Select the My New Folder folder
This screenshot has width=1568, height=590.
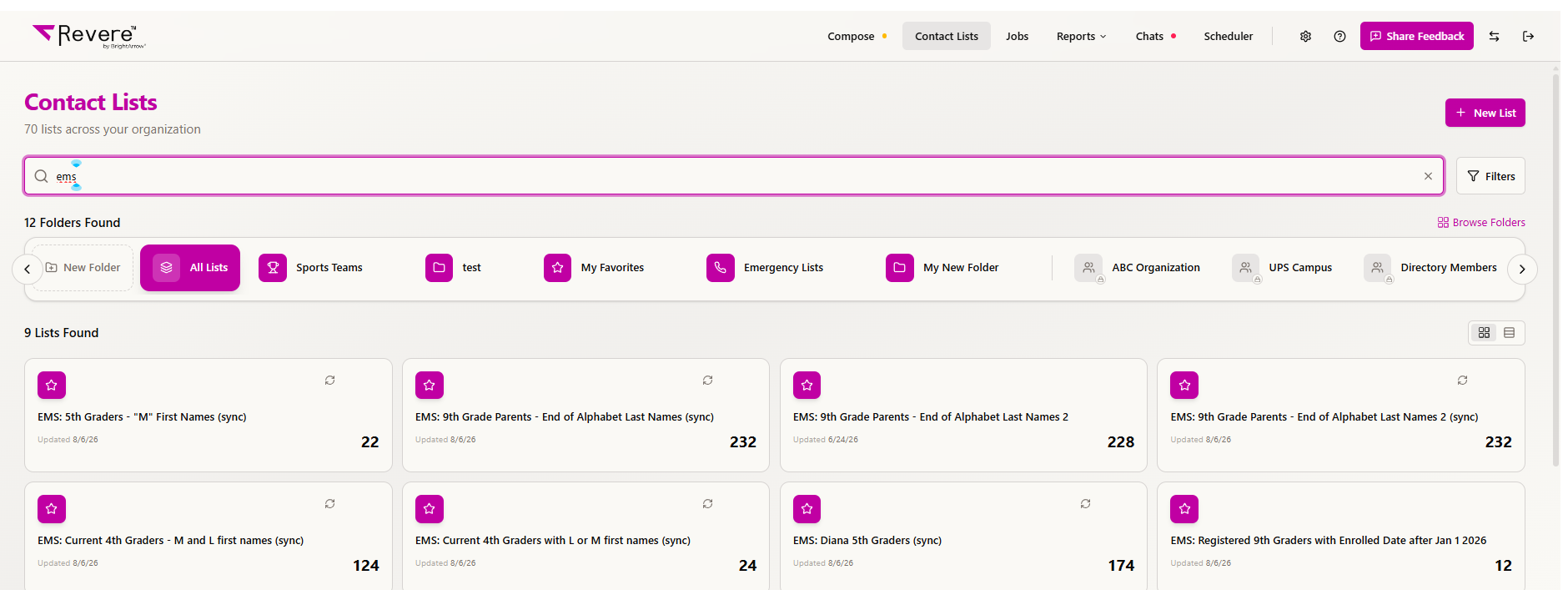click(942, 268)
